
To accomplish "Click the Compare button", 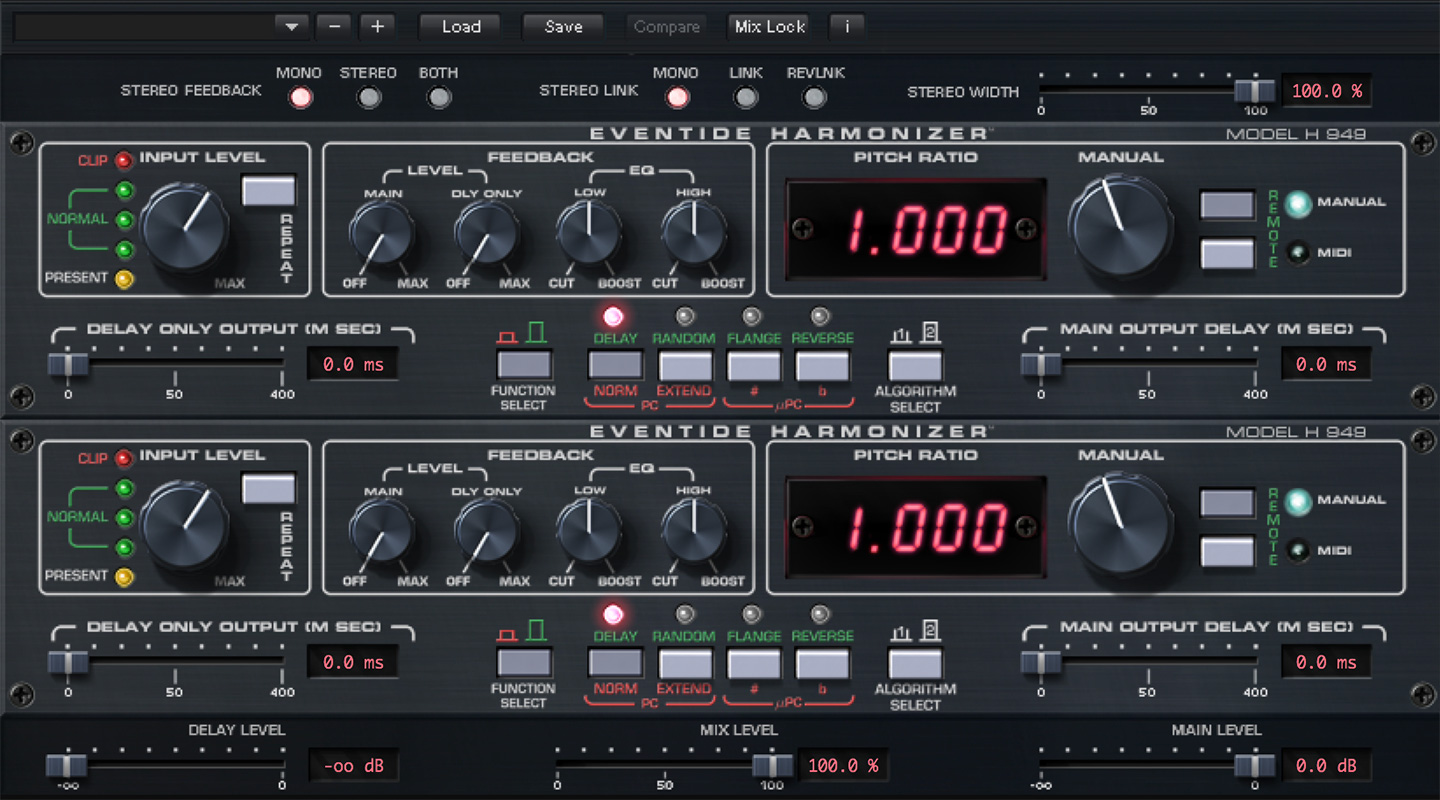I will click(x=667, y=27).
